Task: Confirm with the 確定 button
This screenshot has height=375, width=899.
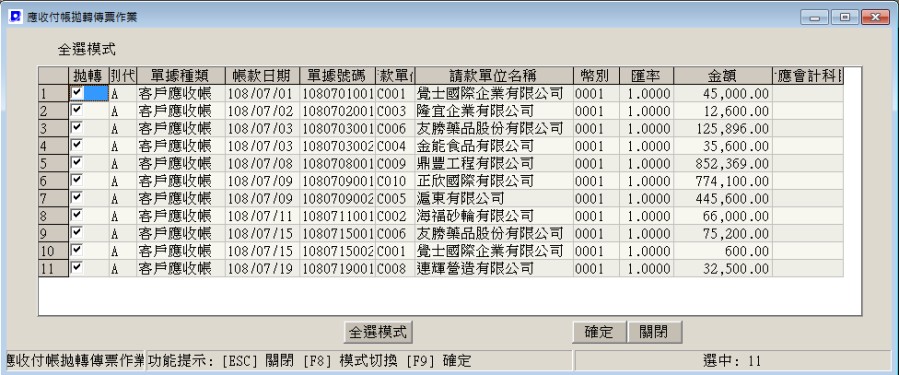Action: pyautogui.click(x=599, y=331)
